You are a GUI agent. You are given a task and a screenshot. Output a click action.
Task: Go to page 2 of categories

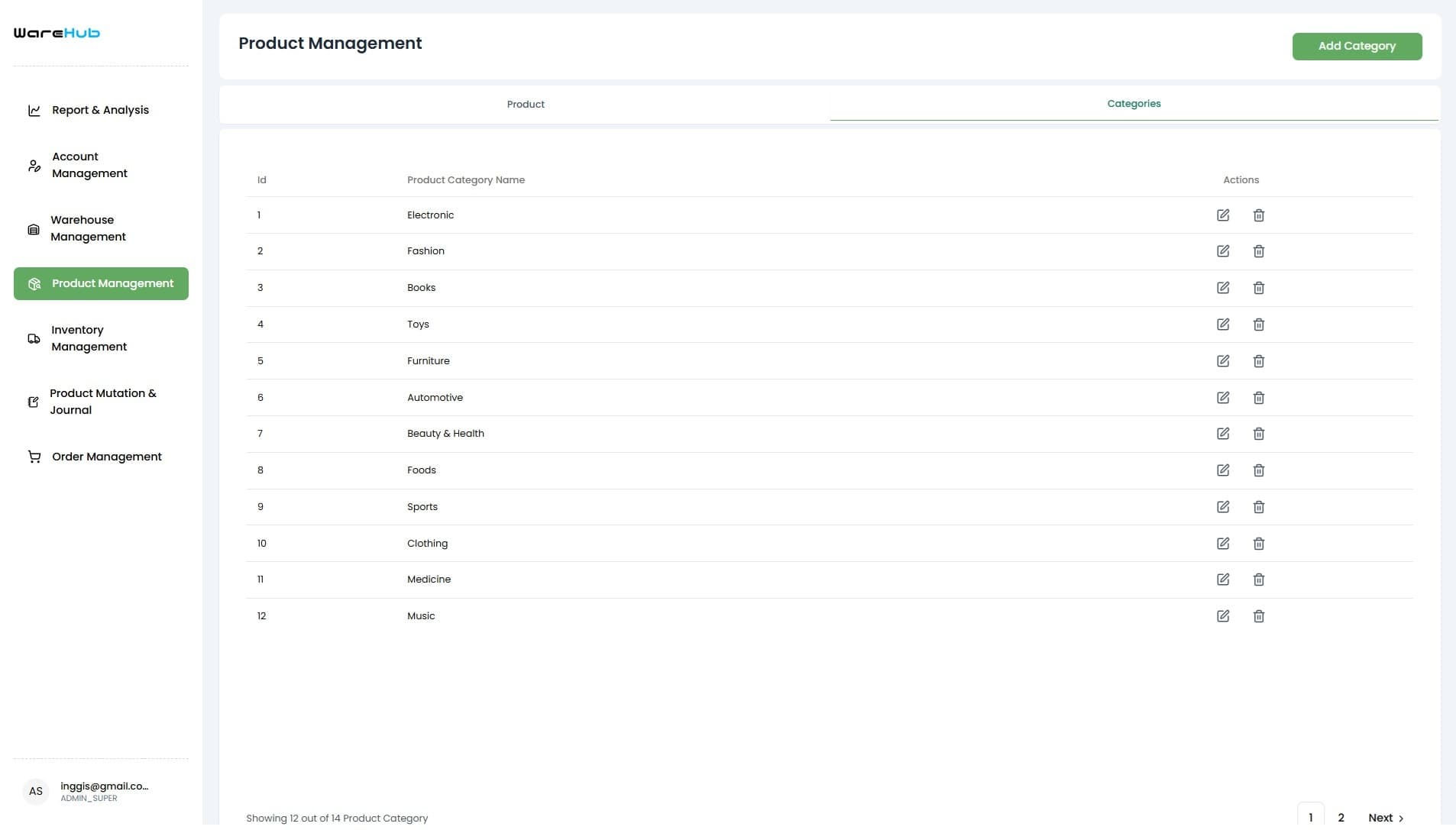point(1342,816)
